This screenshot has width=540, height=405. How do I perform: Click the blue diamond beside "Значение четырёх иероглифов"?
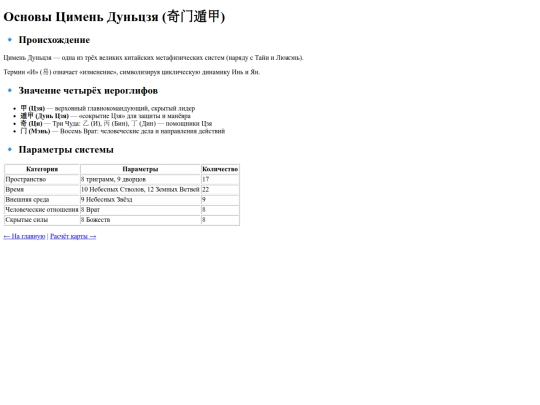point(10,91)
